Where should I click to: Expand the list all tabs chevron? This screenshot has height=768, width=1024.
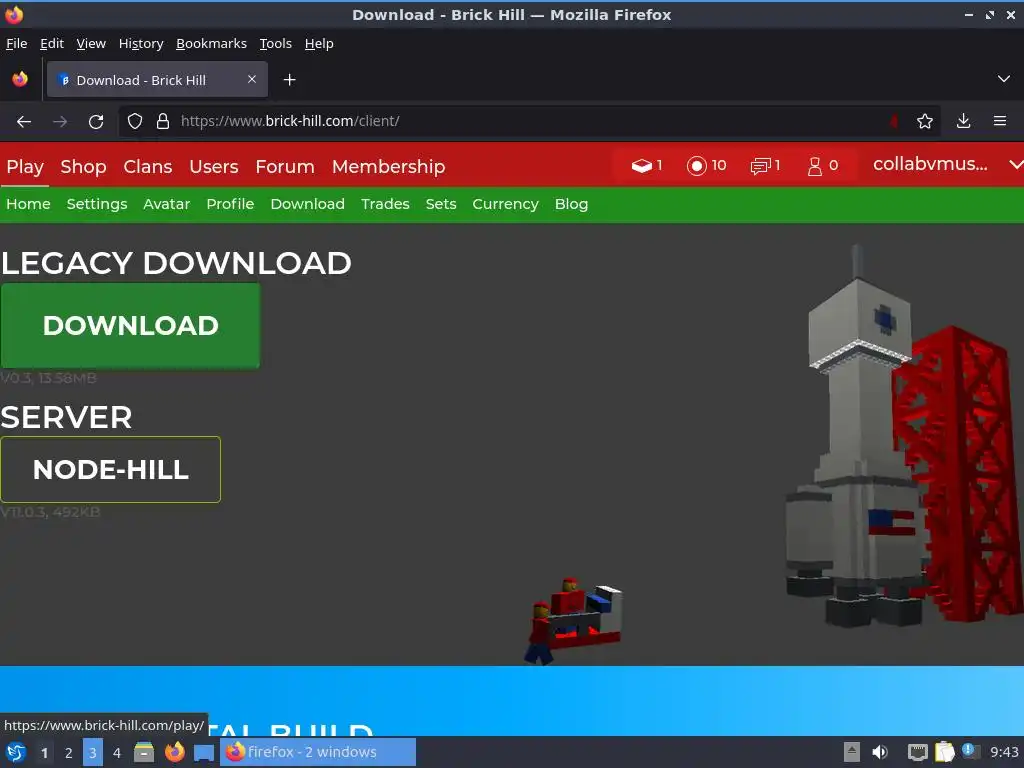tap(1004, 79)
